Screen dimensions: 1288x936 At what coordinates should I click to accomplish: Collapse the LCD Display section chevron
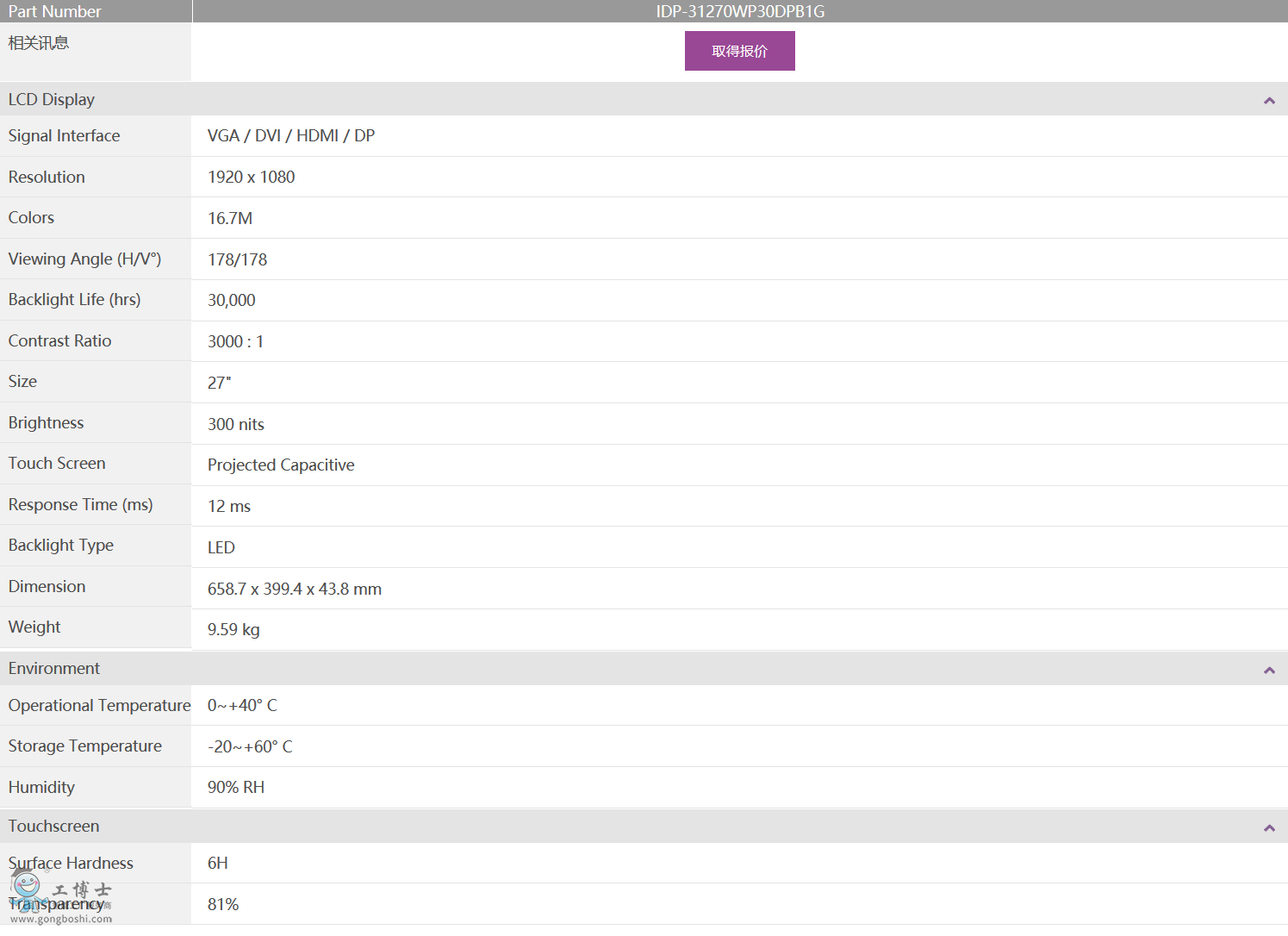point(1268,101)
